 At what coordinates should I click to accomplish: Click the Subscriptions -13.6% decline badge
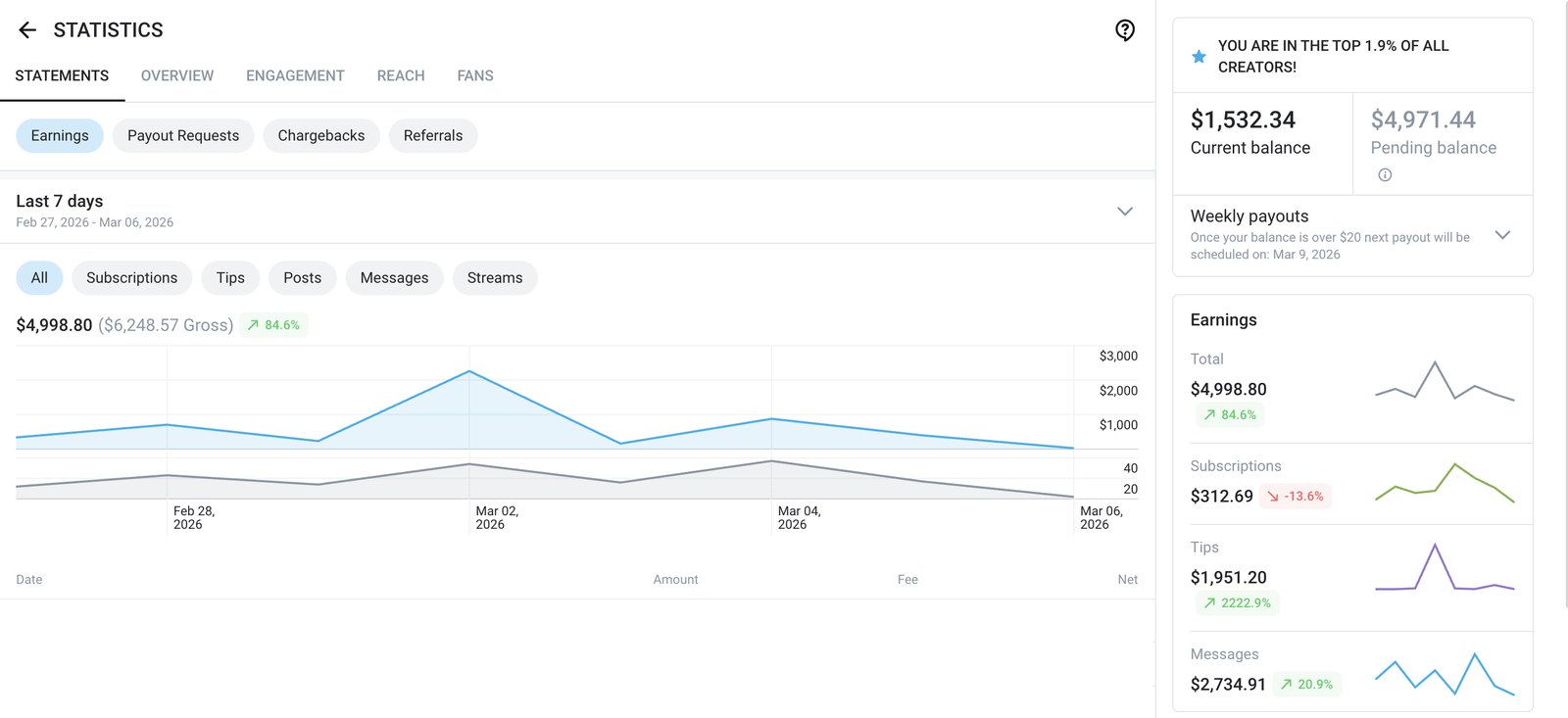pos(1295,497)
